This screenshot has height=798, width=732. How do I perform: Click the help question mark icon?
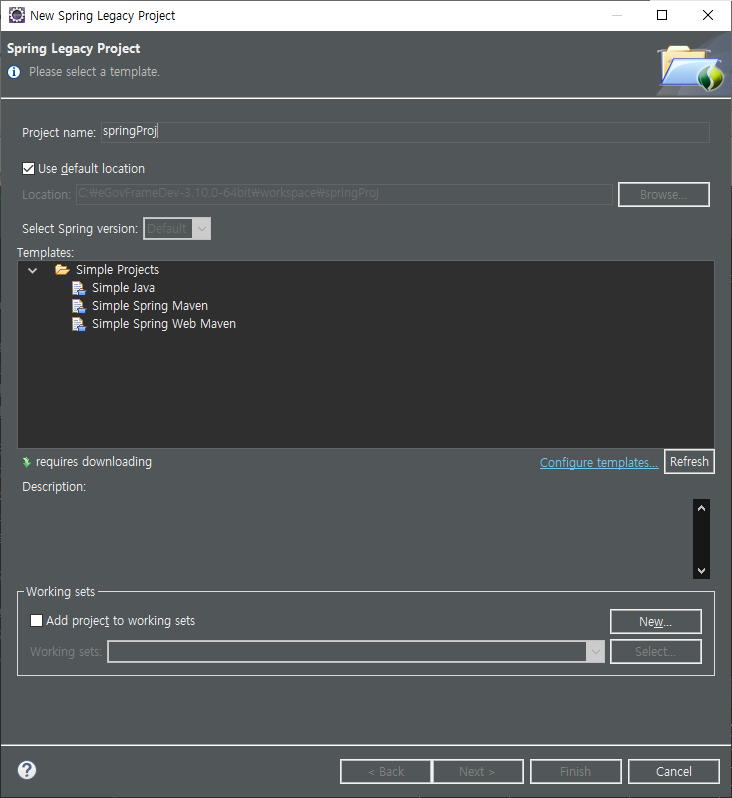tap(27, 770)
